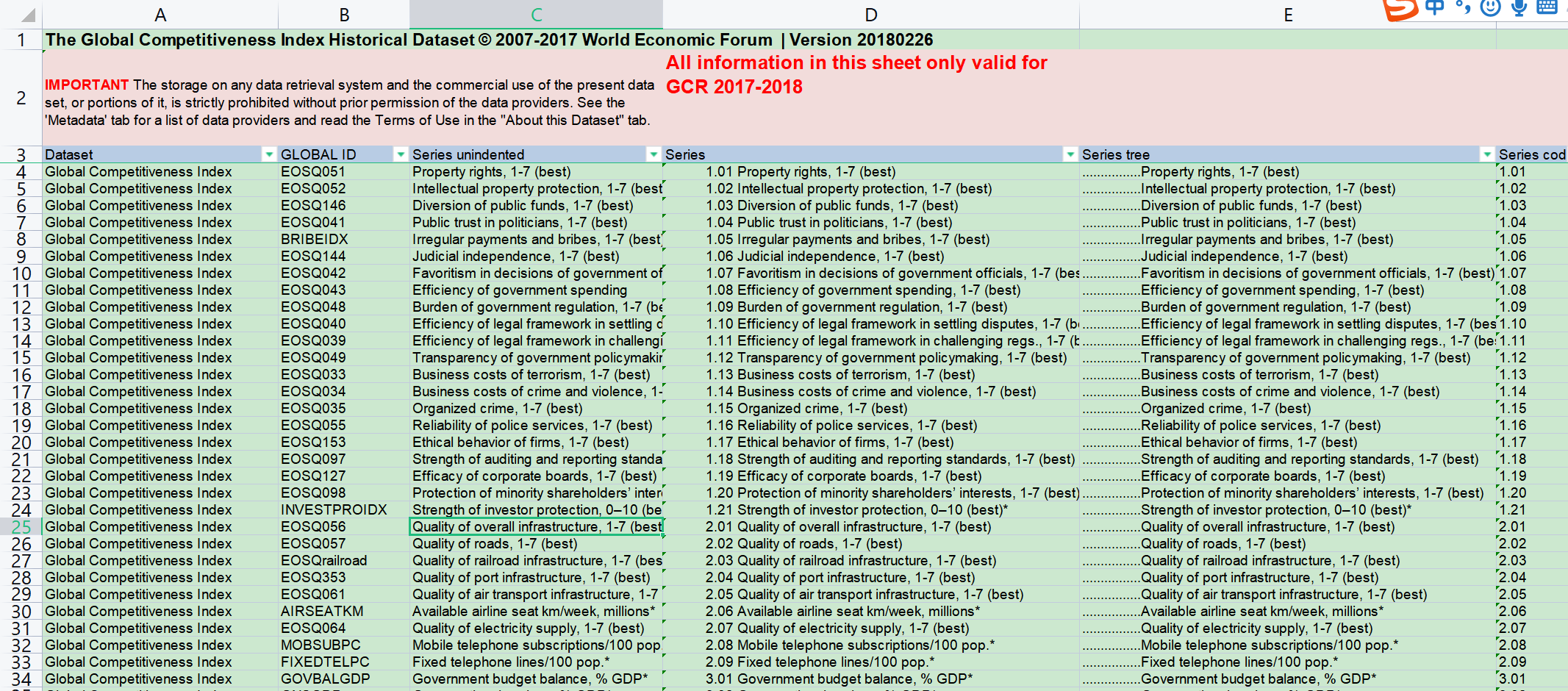Click '2.08 Mobile telephone subscriptions/100 pop.*' cell
The image size is (1568, 691).
tap(871, 645)
